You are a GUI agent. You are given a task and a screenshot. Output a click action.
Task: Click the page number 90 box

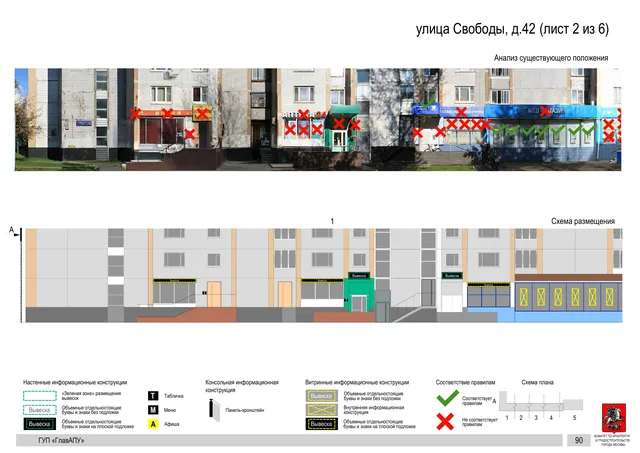tap(578, 440)
